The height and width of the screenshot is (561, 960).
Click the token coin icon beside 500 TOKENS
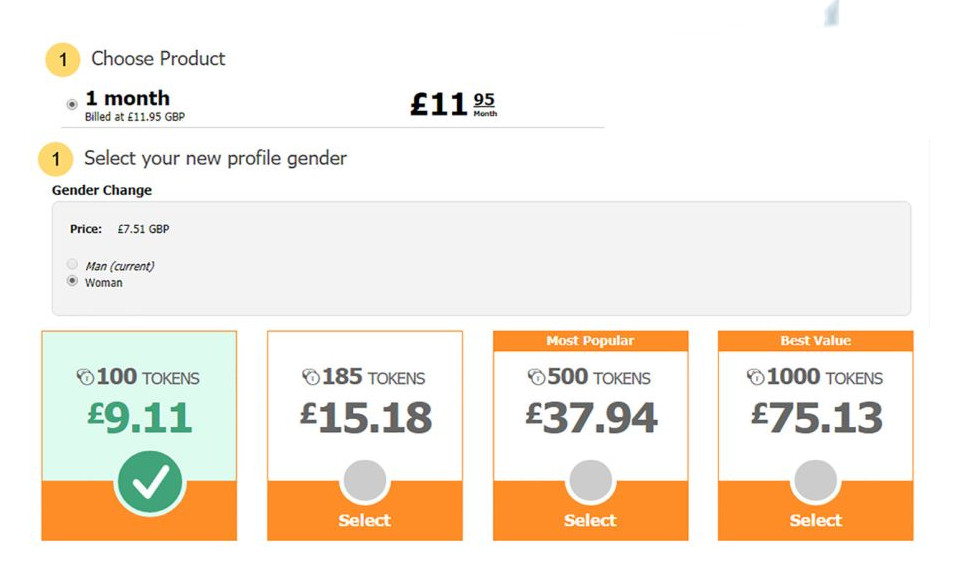(x=537, y=377)
